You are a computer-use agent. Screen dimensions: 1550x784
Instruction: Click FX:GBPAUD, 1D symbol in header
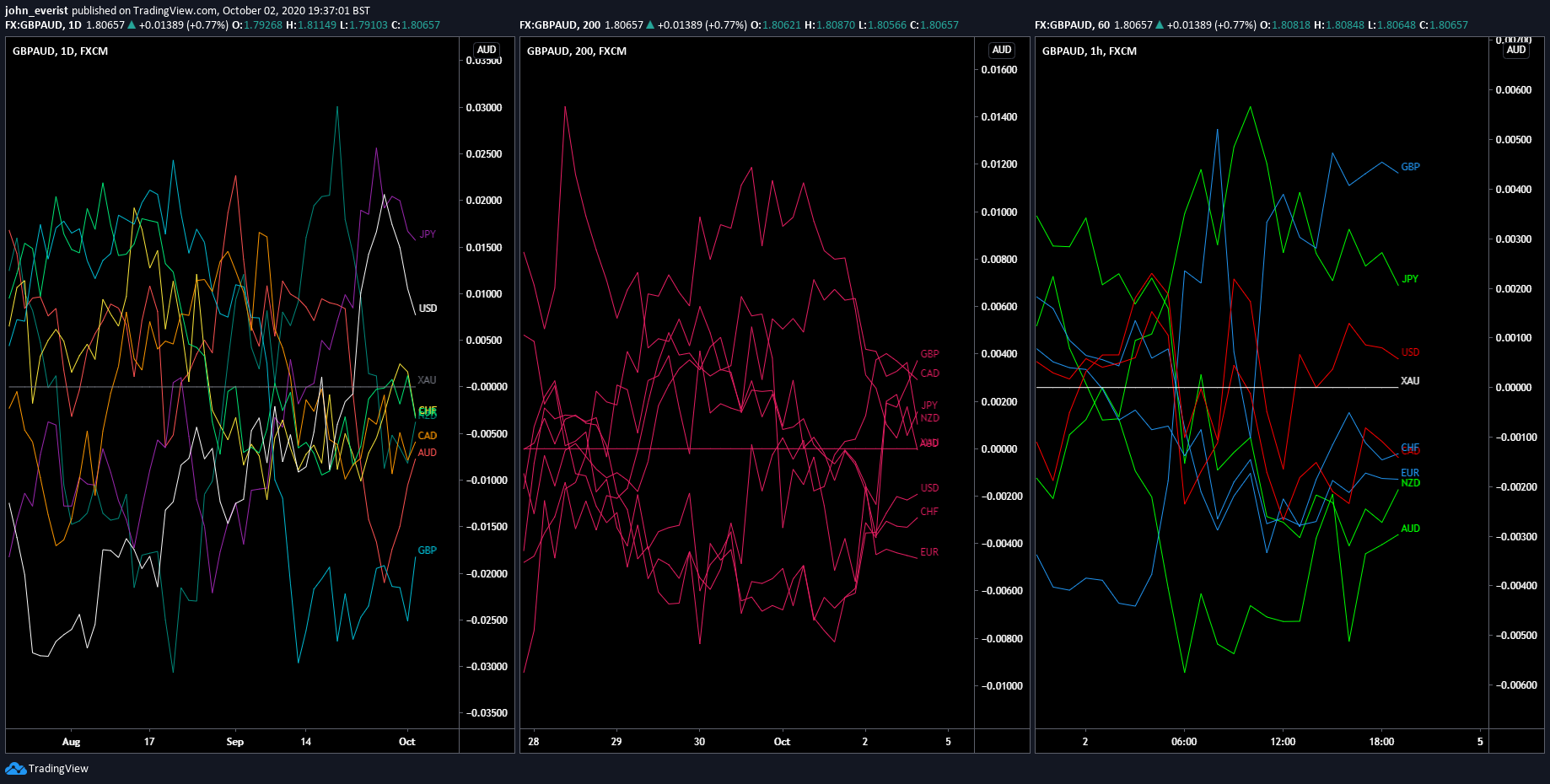tap(43, 25)
